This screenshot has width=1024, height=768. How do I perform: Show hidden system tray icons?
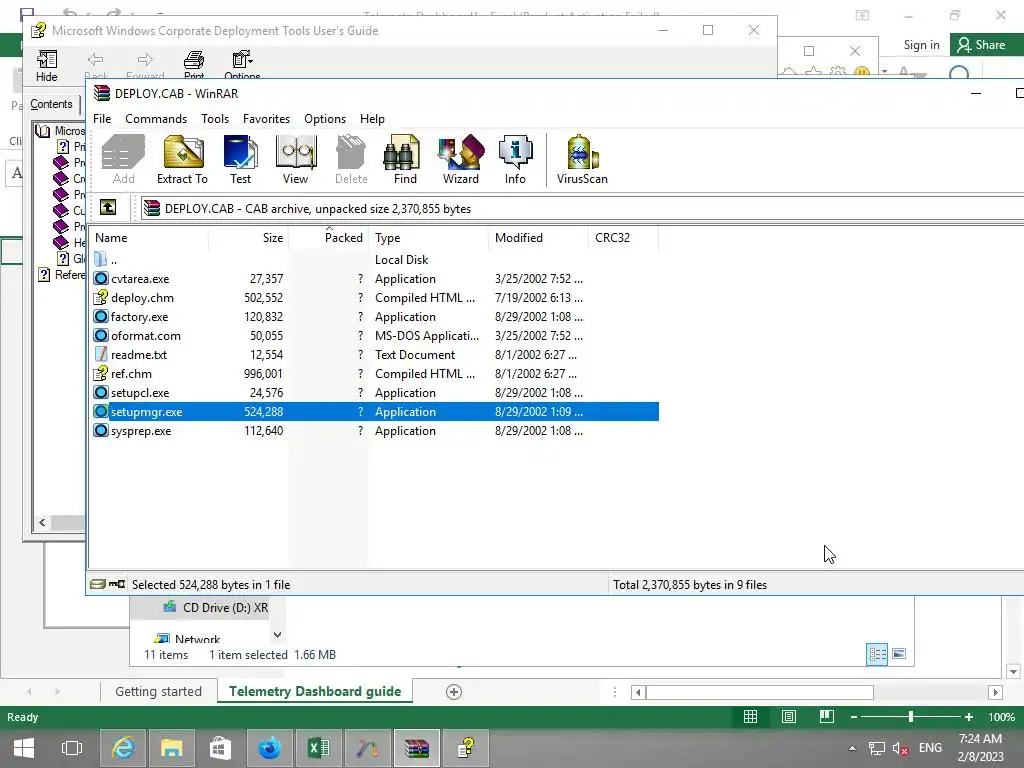(852, 748)
